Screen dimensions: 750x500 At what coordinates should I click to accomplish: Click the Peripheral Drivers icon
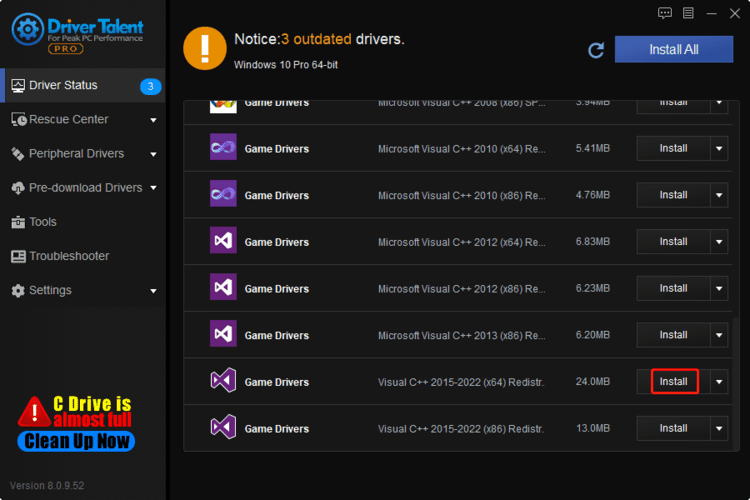coord(18,154)
